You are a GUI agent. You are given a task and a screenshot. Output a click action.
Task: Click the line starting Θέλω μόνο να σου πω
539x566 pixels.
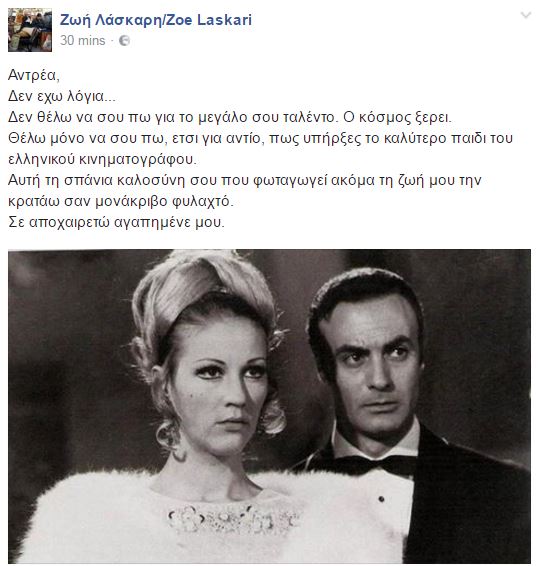point(260,138)
